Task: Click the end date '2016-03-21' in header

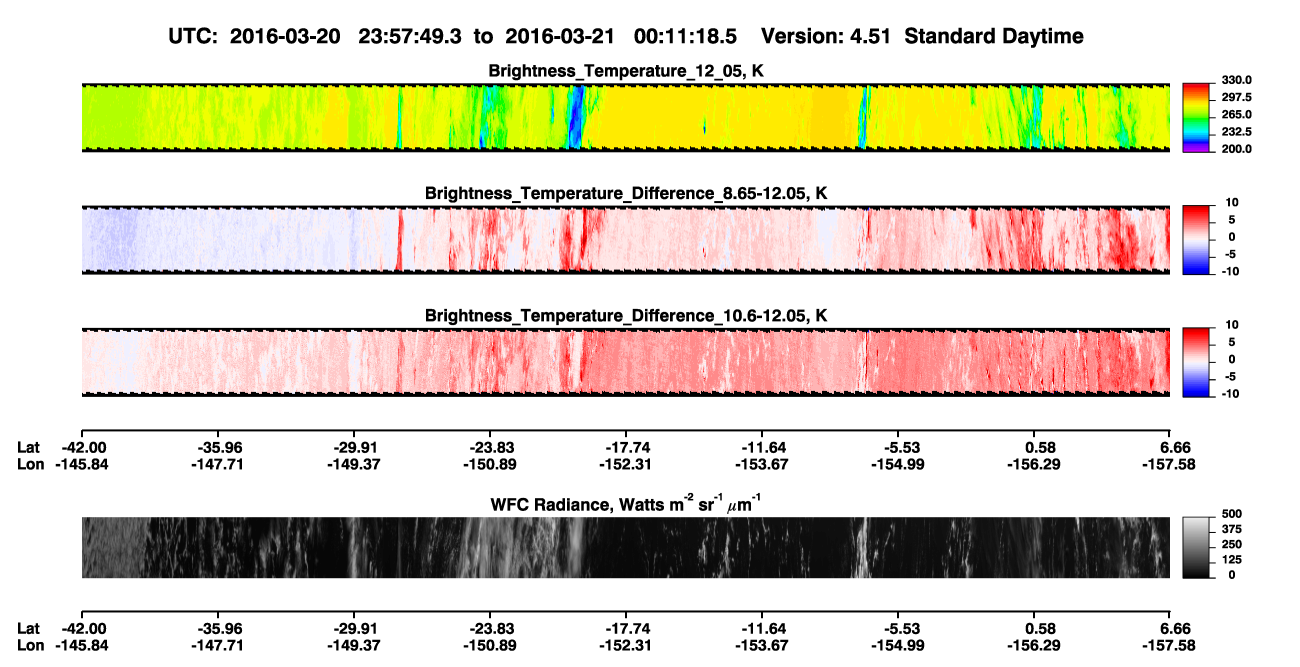Action: pyautogui.click(x=562, y=36)
